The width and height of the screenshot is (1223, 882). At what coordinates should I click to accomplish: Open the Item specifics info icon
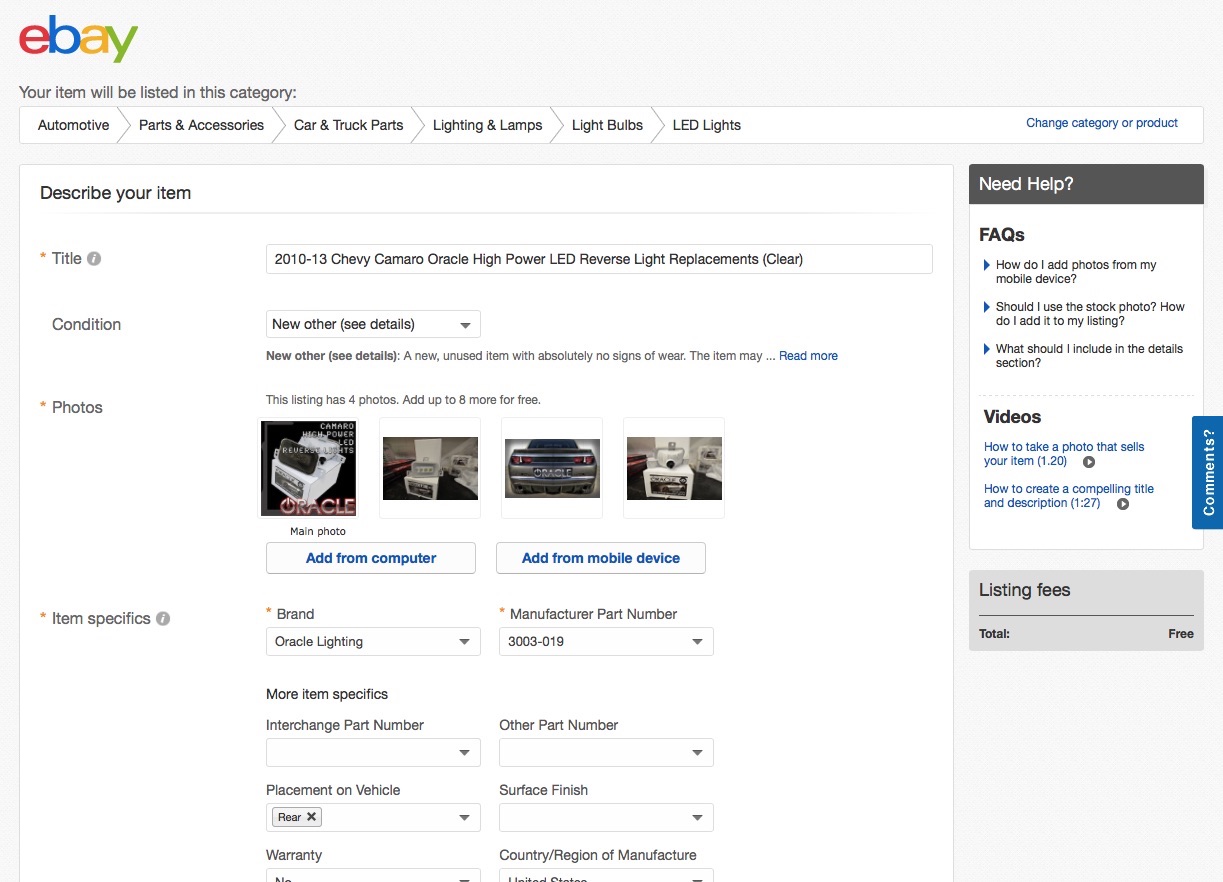coord(163,619)
